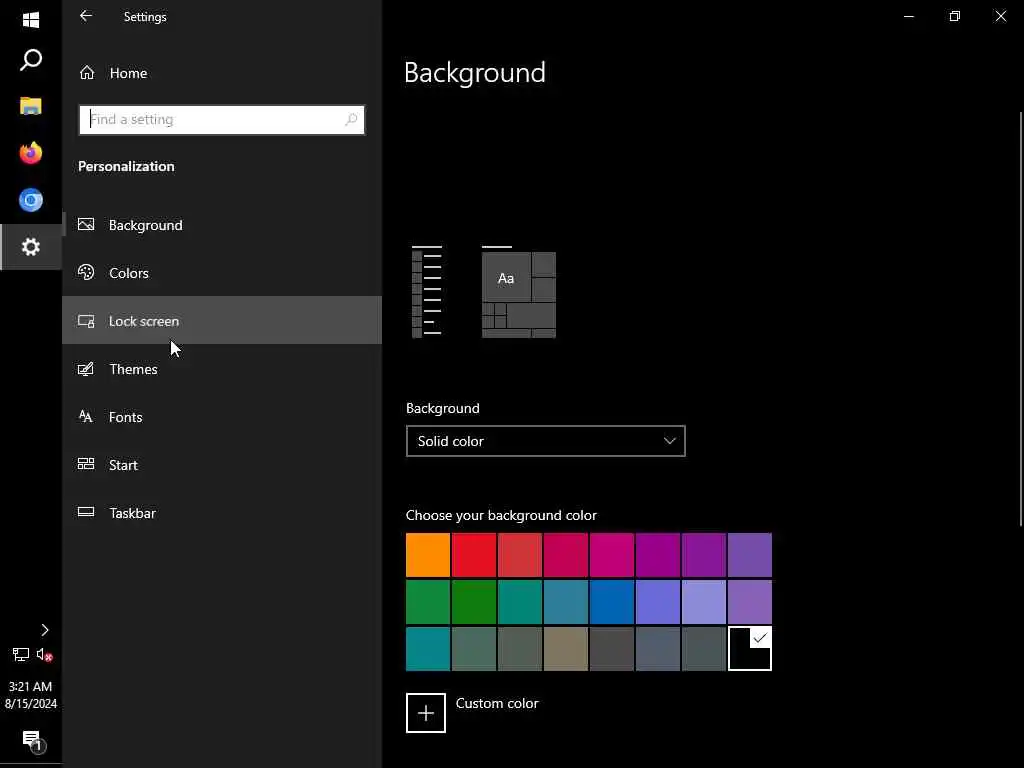
Task: Show hidden system tray icons
Action: coord(44,630)
